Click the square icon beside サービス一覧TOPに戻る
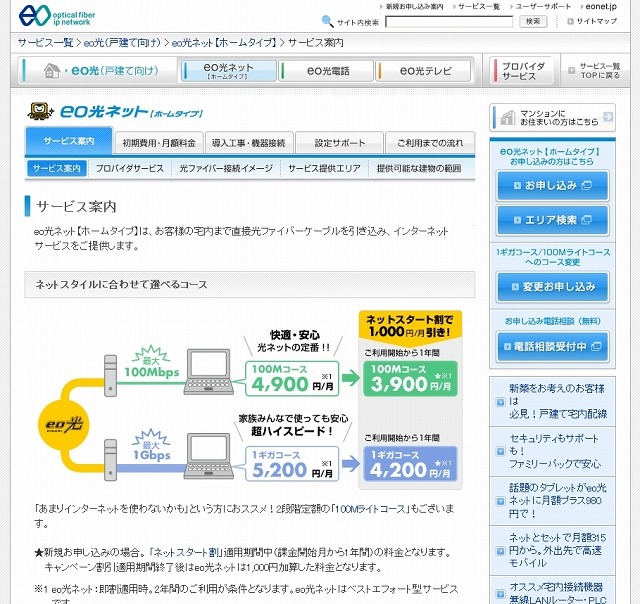The height and width of the screenshot is (604, 640). [571, 71]
